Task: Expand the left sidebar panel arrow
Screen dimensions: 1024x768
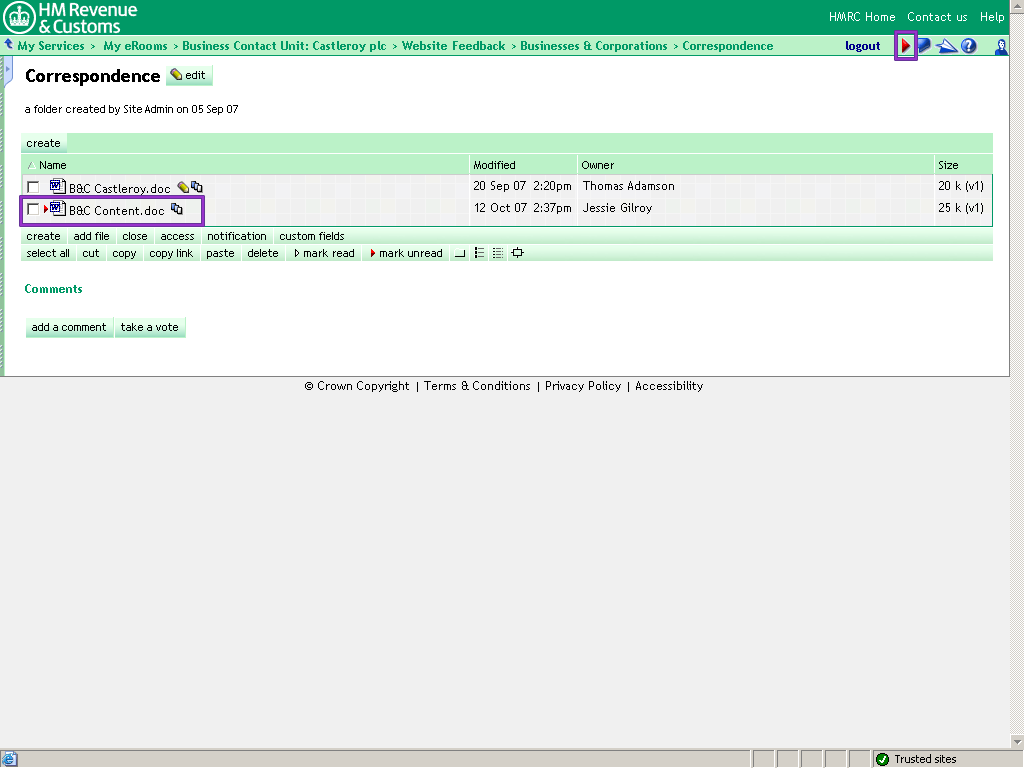Action: (x=7, y=71)
